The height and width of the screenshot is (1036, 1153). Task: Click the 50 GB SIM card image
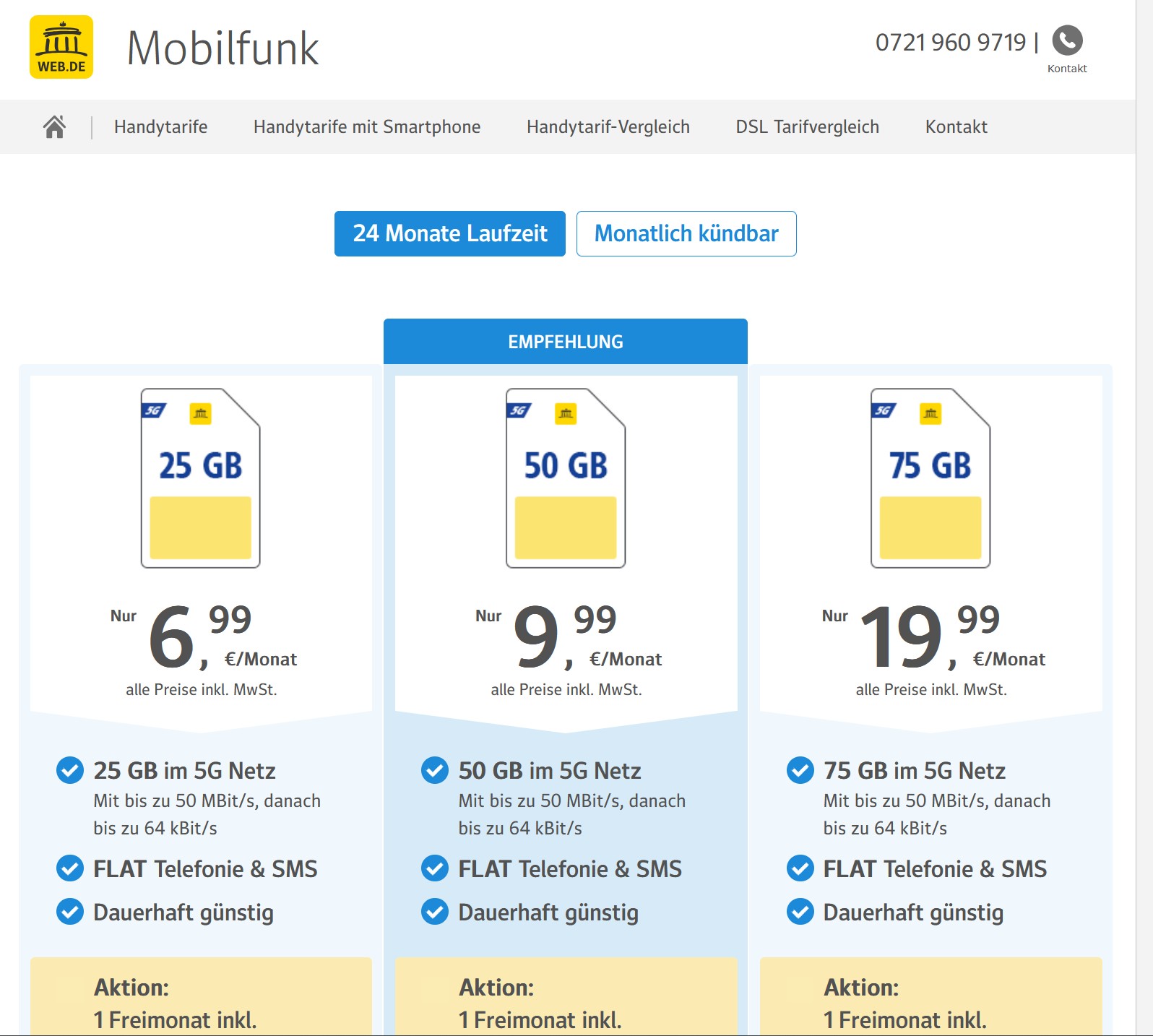566,478
